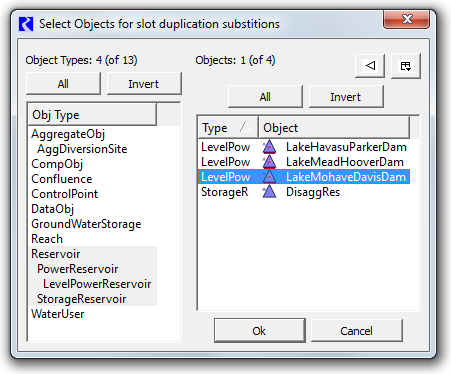Click the LakeHavasuParkerDam reservoir icon
This screenshot has width=451, height=374.
(269, 147)
